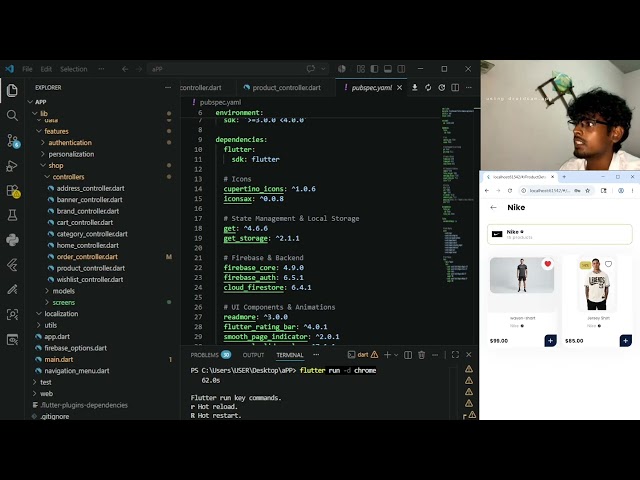Open the Extensions view icon

13,191
